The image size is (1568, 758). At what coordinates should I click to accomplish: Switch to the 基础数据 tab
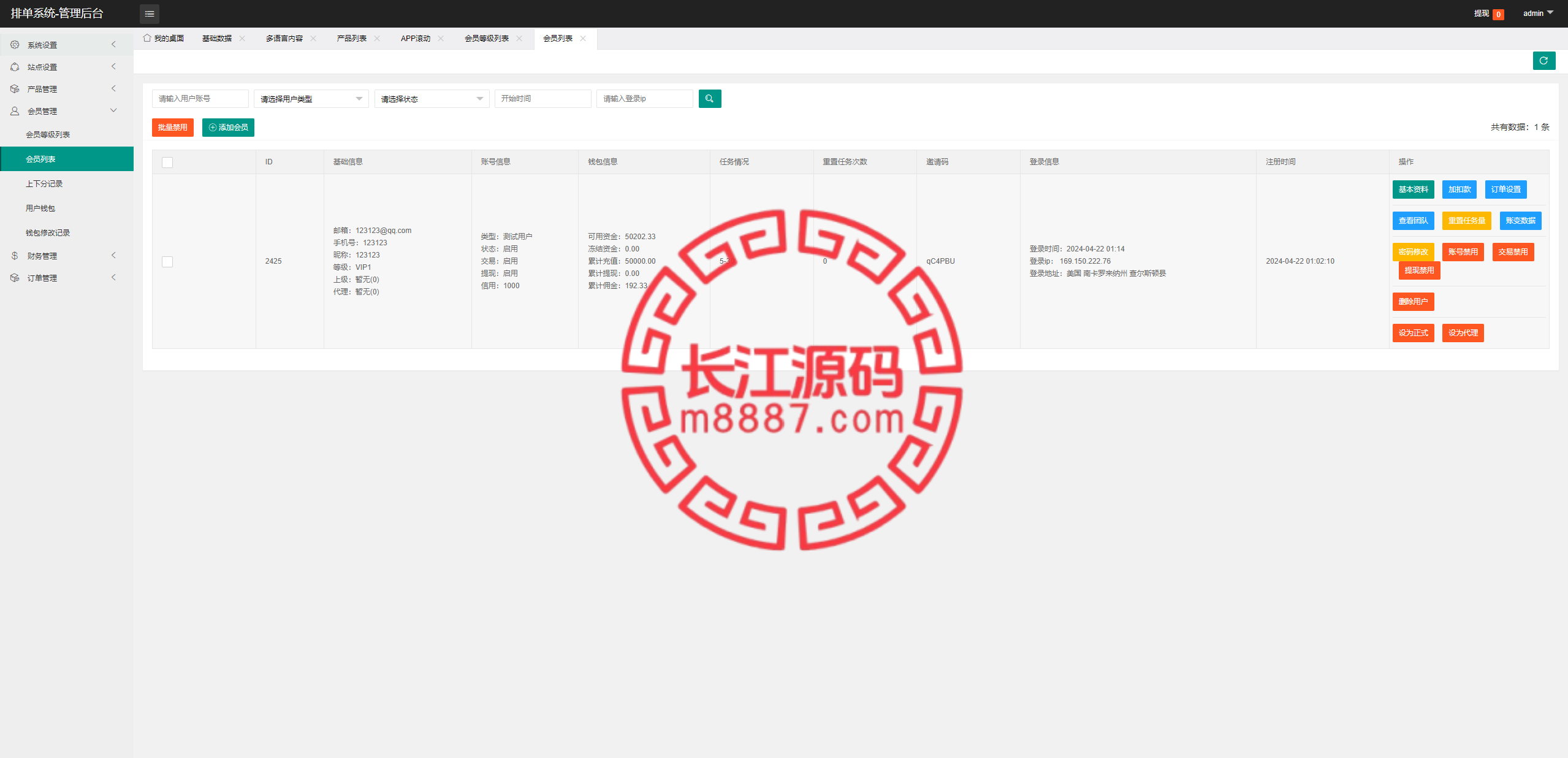[x=217, y=38]
